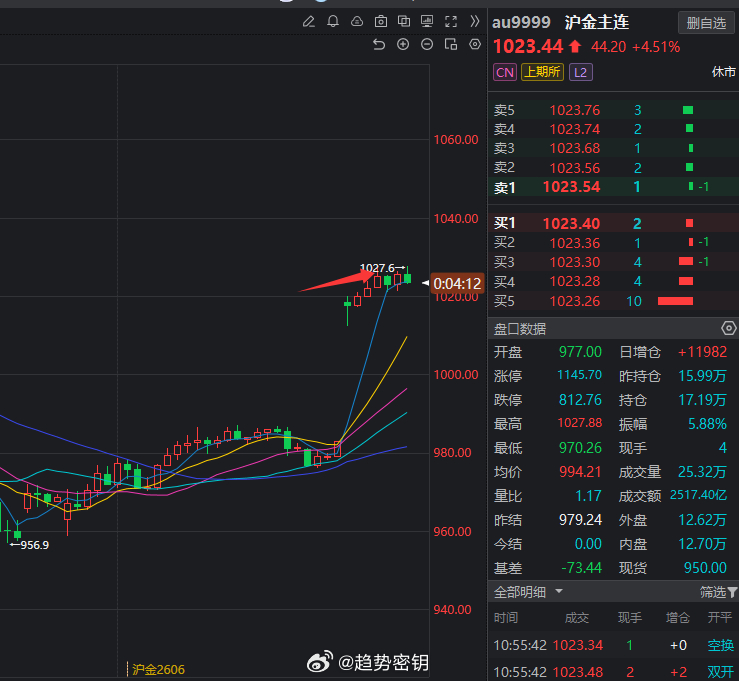Viewport: 739px width, 681px height.
Task: Undo with the back arrow icon
Action: (x=379, y=45)
